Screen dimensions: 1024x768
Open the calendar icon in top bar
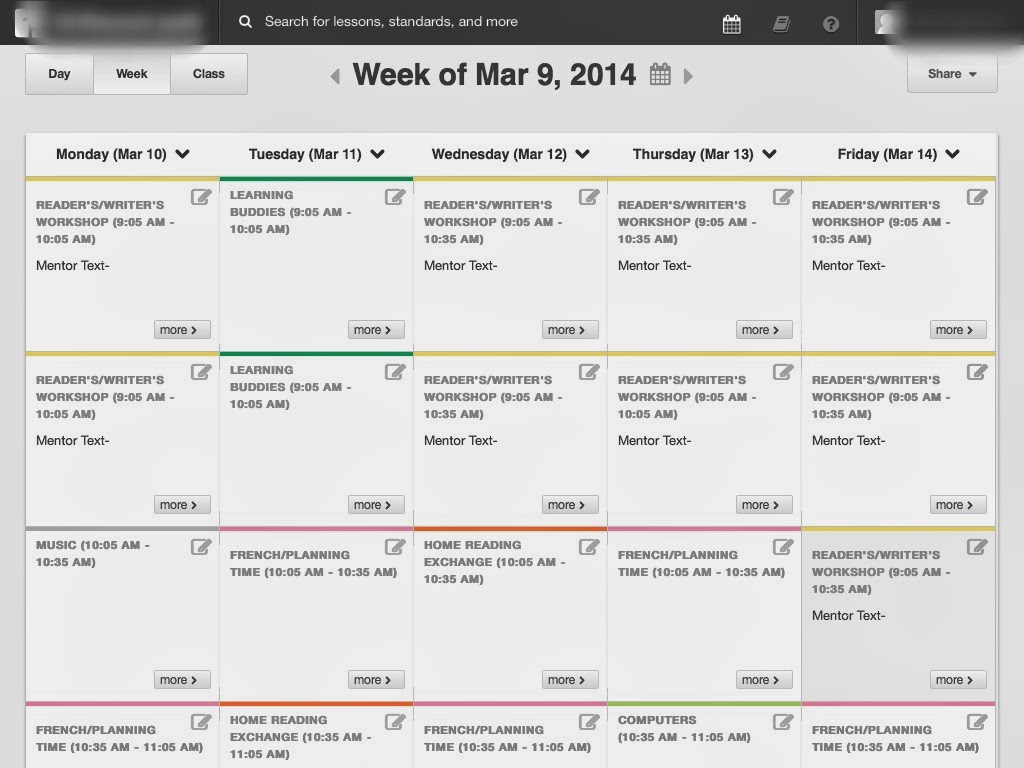tap(731, 24)
